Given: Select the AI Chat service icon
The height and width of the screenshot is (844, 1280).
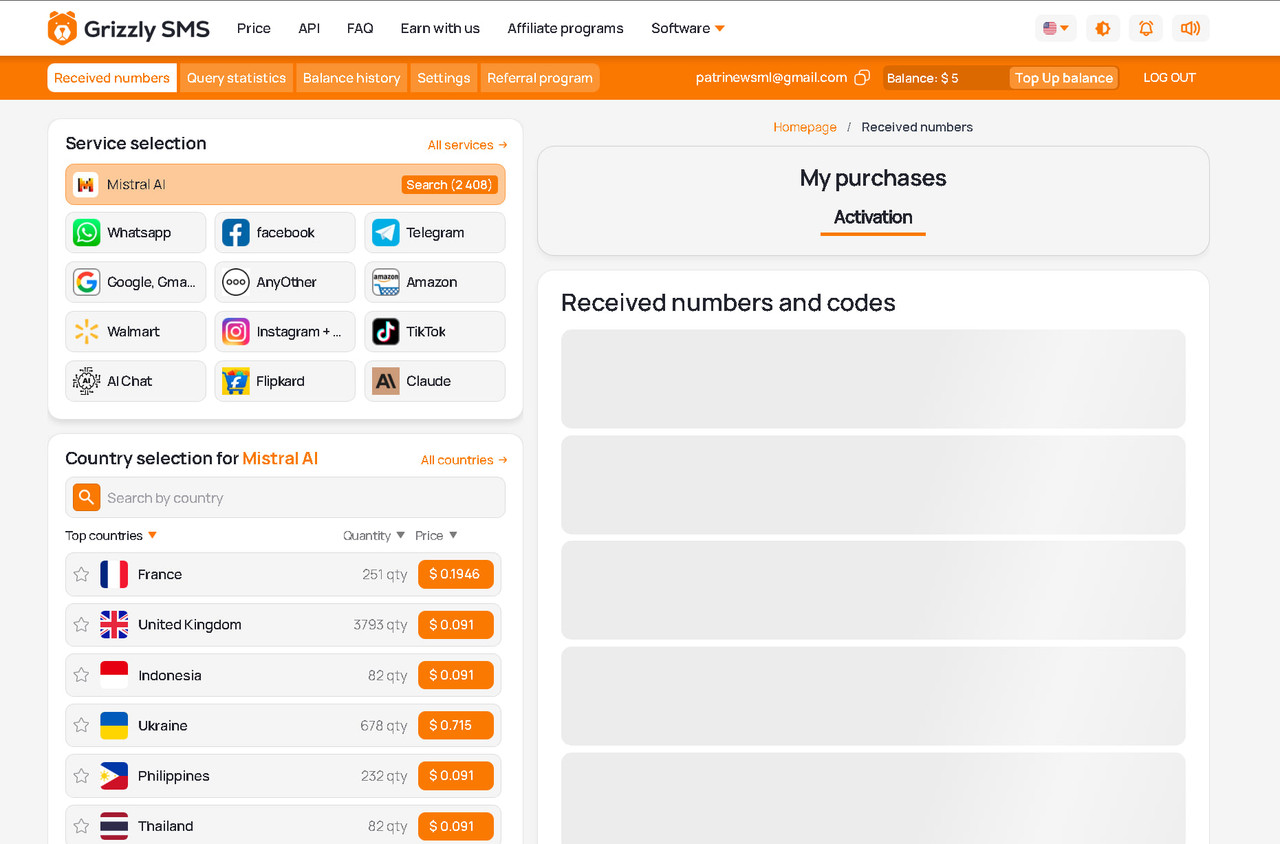Looking at the screenshot, I should tap(87, 381).
